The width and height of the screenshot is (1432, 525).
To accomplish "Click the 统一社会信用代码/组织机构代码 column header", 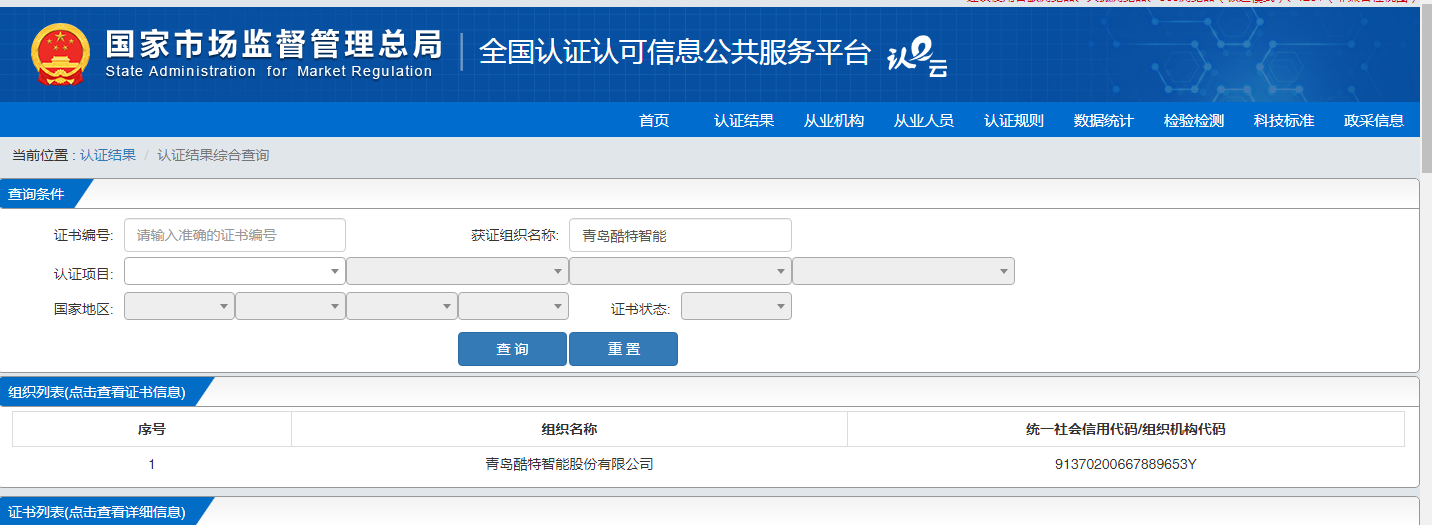I will tap(1126, 429).
